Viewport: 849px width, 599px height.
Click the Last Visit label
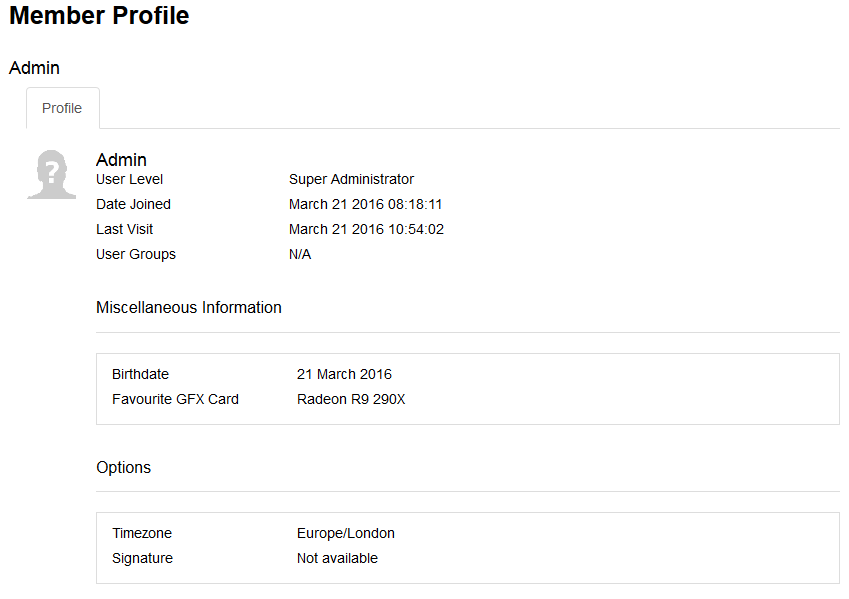click(125, 229)
